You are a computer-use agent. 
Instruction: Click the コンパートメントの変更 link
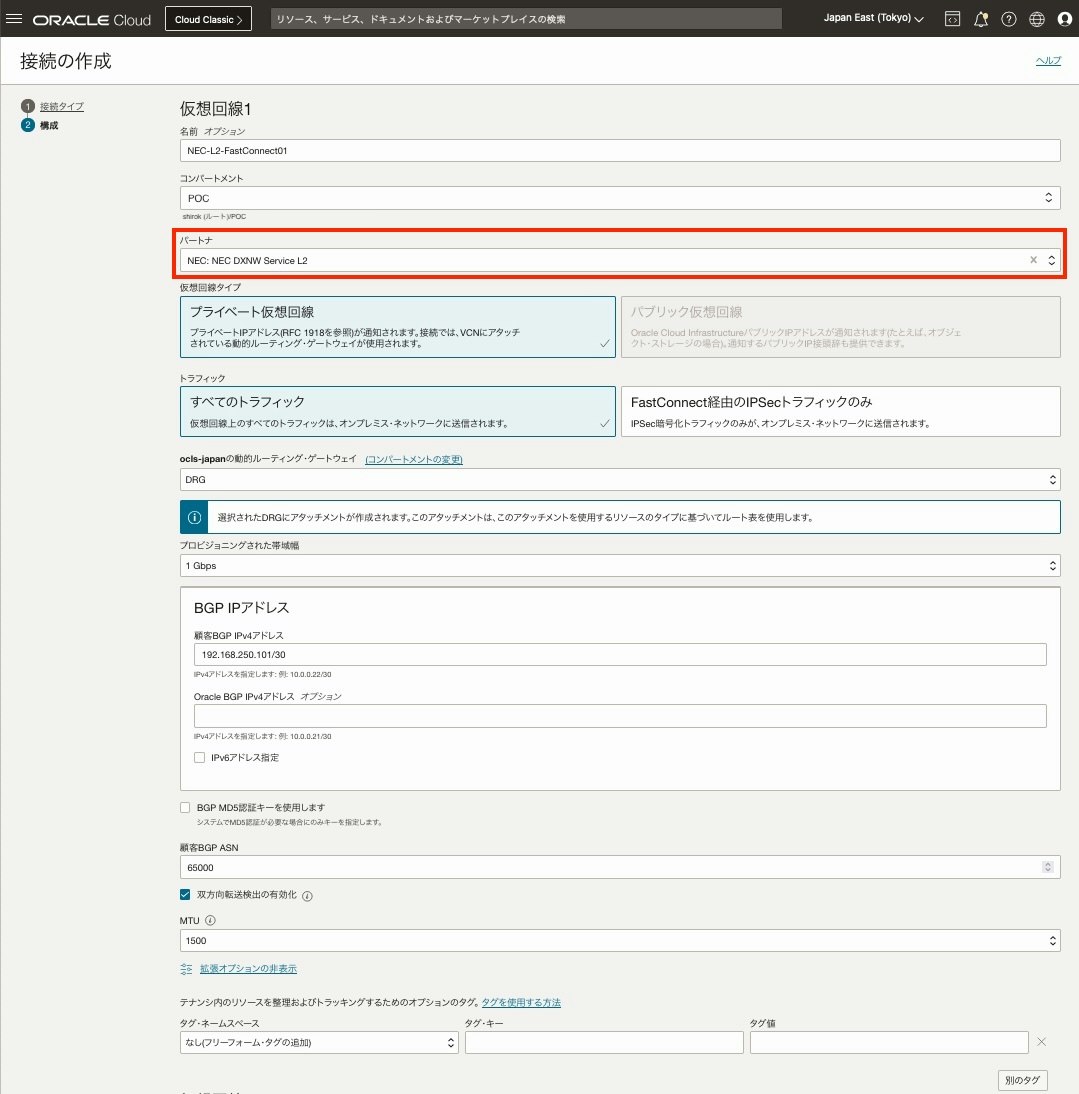[414, 459]
